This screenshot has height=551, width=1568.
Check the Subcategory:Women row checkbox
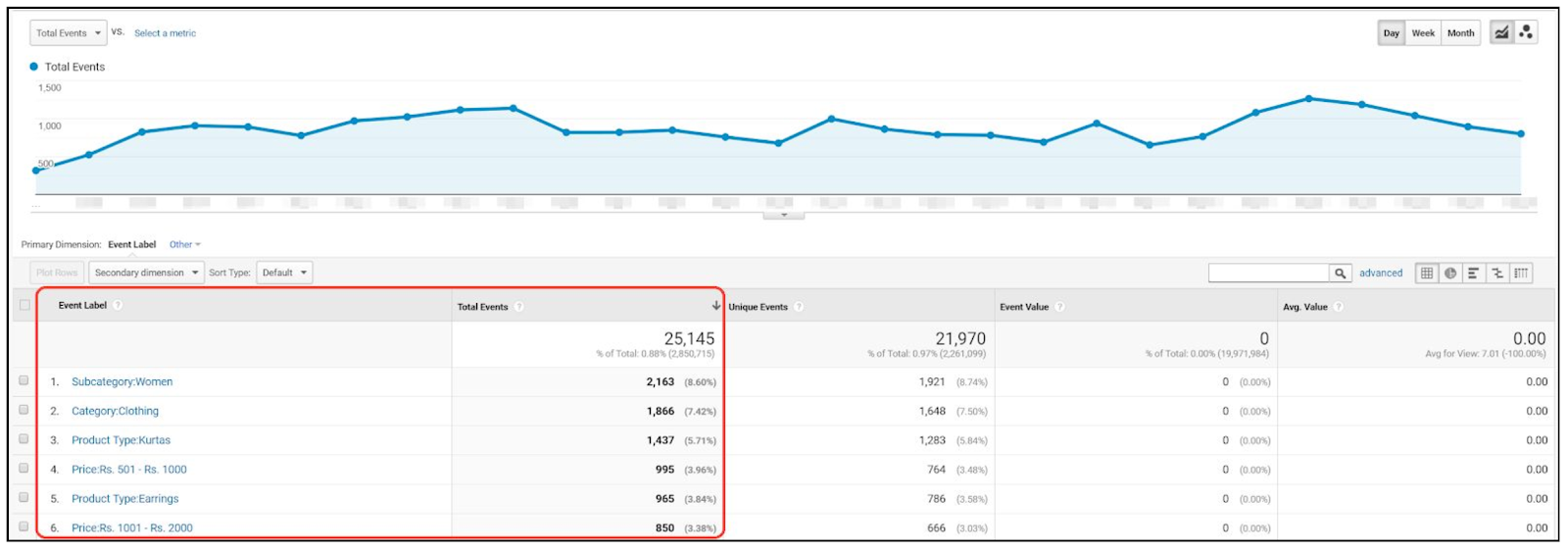point(24,380)
